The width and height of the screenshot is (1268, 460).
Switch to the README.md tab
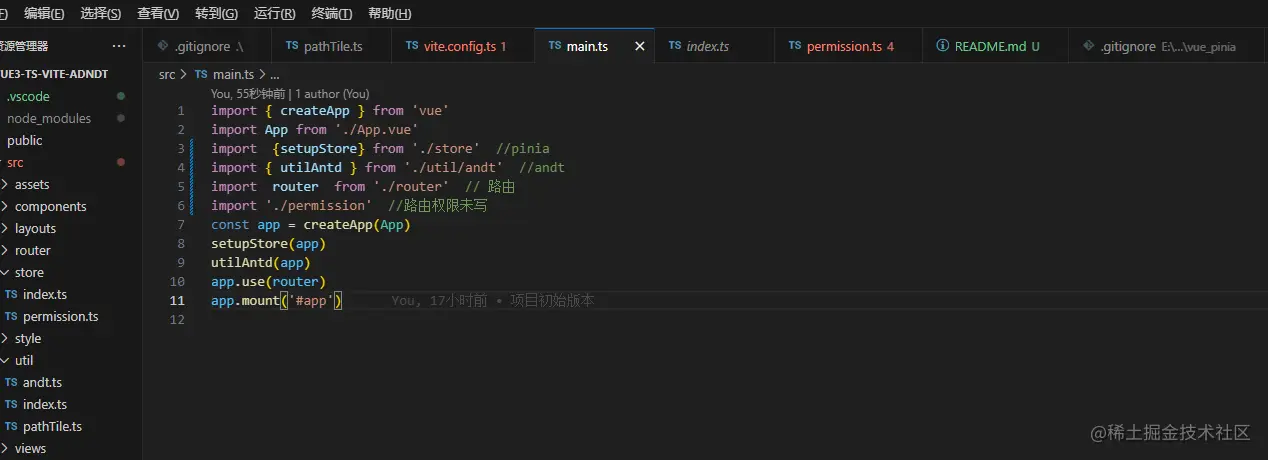(996, 46)
